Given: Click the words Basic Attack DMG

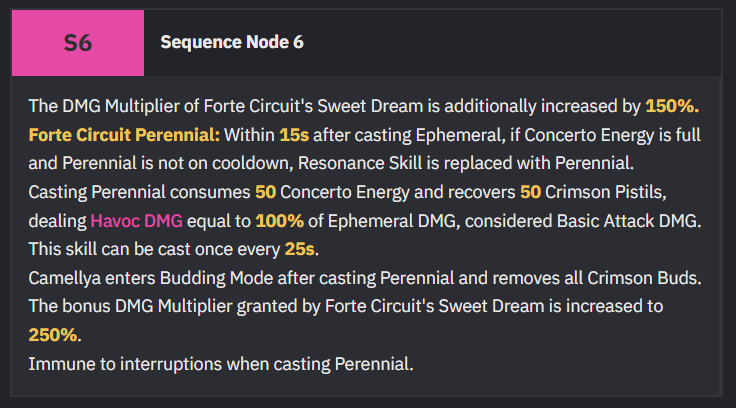Looking at the screenshot, I should tap(628, 221).
